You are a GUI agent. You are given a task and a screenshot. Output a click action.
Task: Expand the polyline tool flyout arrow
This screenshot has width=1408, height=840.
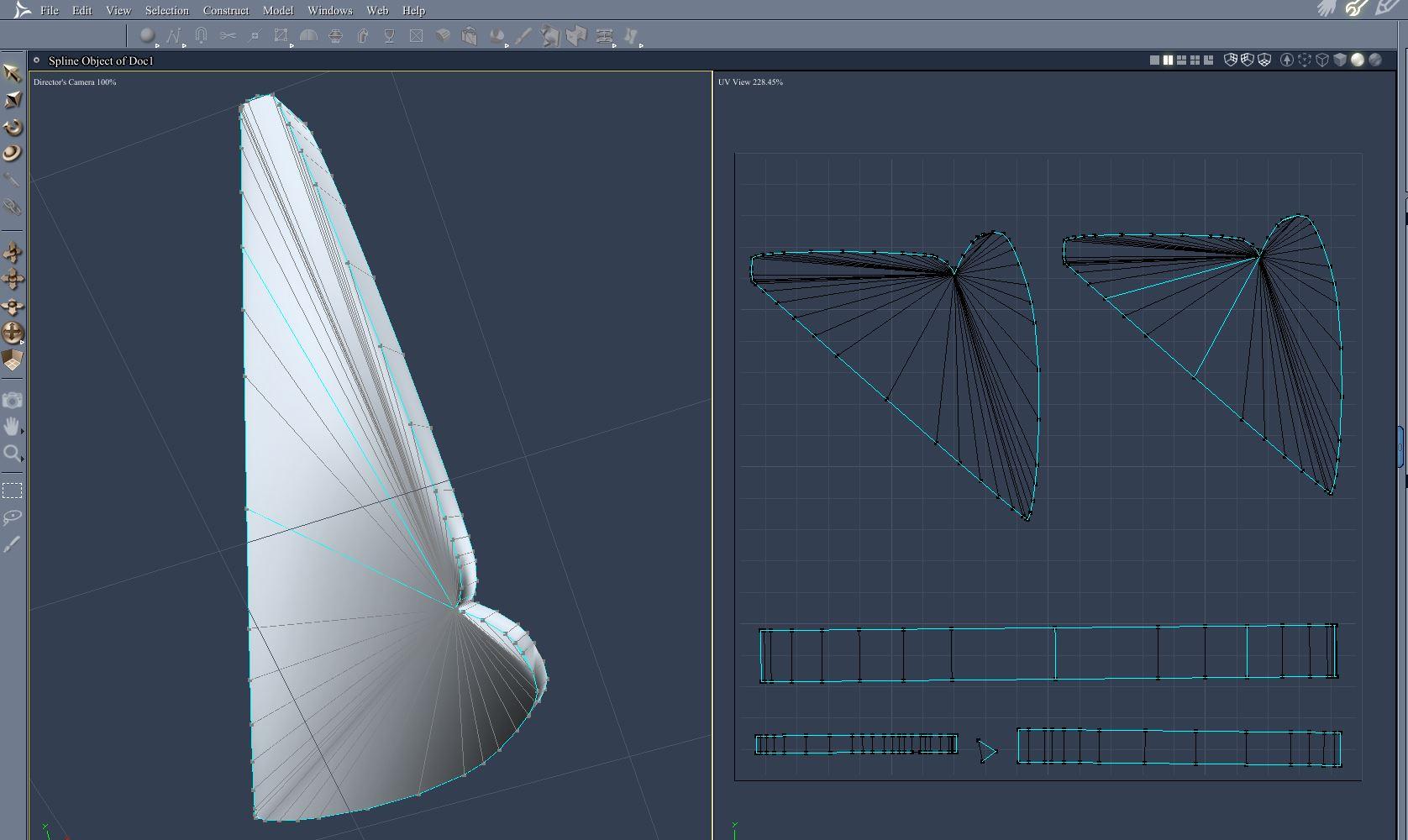[184, 45]
